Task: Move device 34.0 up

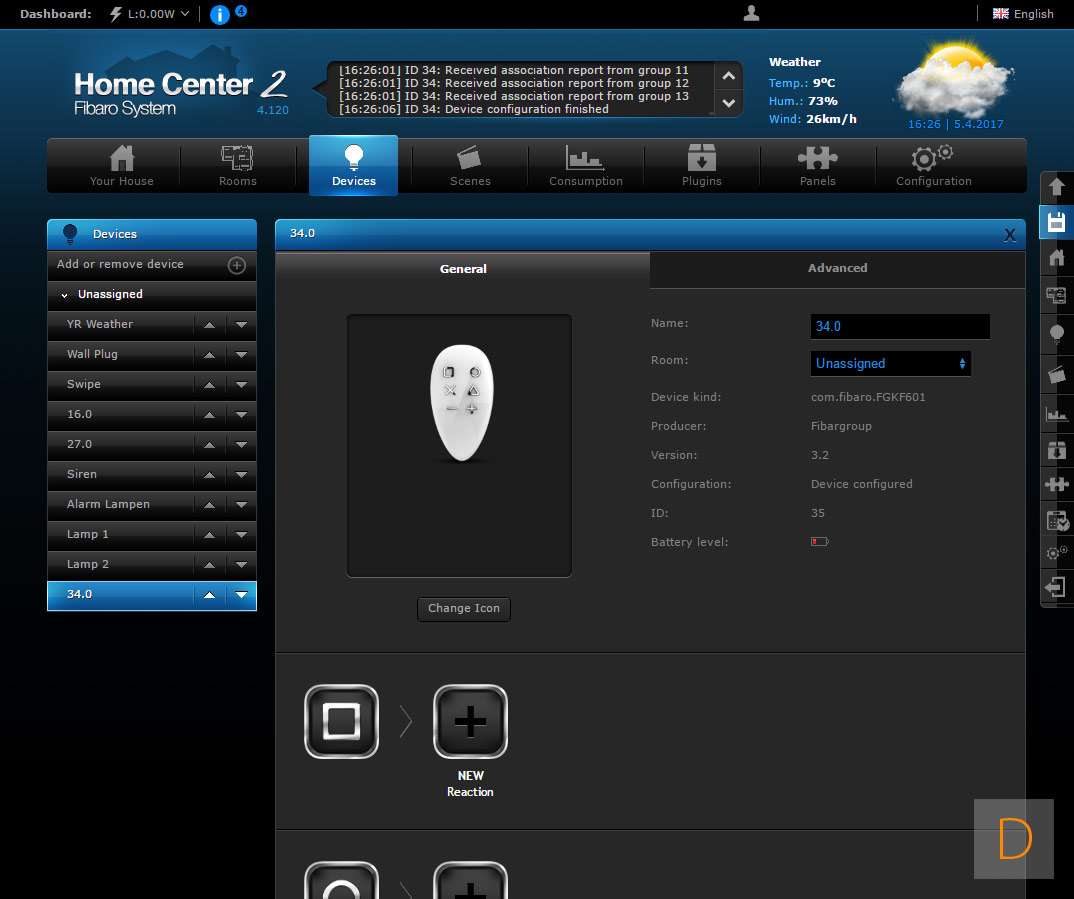Action: click(x=210, y=595)
